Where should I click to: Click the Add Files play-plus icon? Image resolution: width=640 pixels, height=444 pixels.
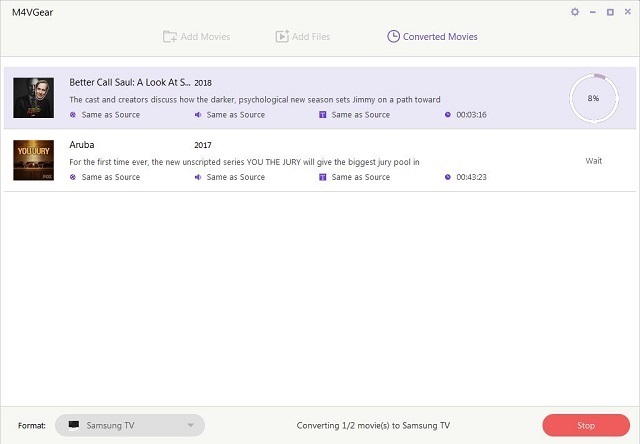click(282, 36)
